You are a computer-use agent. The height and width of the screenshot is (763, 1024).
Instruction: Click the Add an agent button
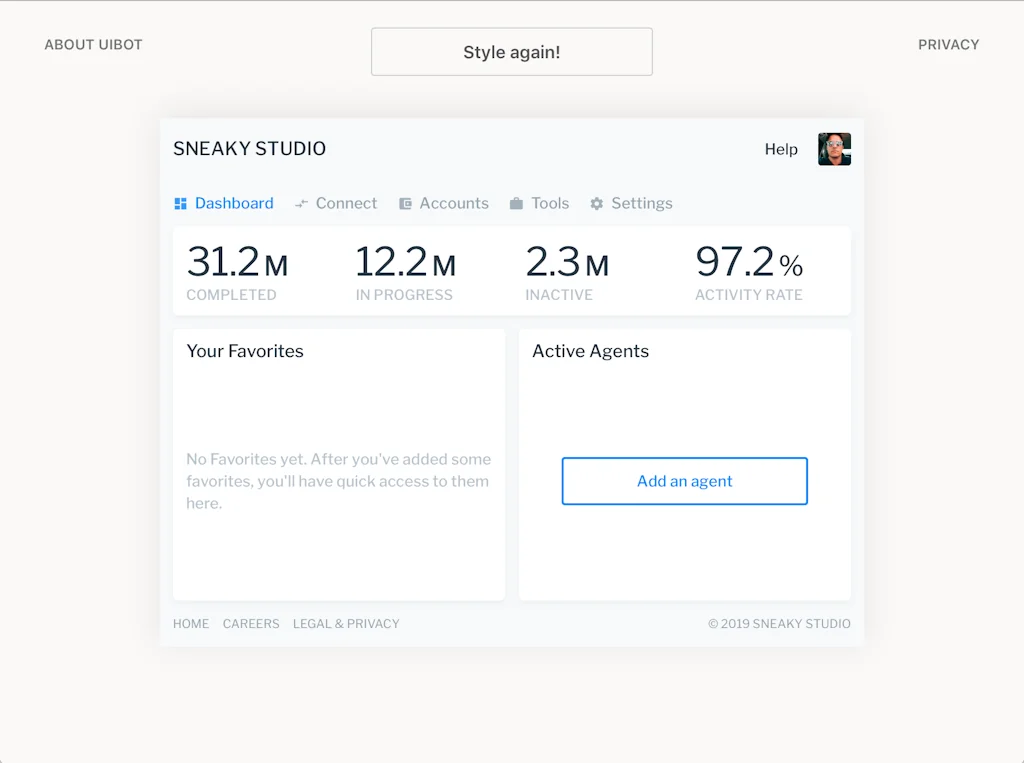(684, 481)
